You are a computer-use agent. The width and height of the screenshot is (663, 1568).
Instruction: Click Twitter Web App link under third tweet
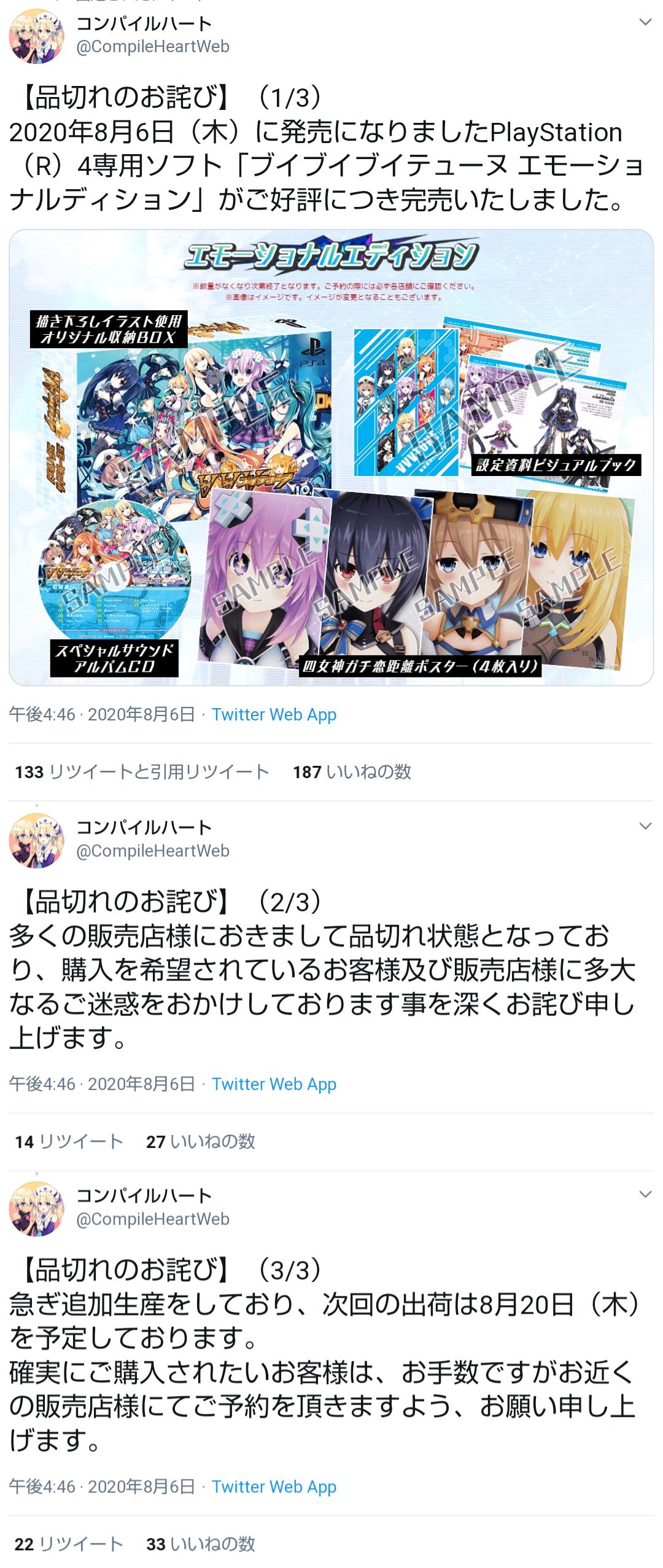pyautogui.click(x=274, y=1486)
